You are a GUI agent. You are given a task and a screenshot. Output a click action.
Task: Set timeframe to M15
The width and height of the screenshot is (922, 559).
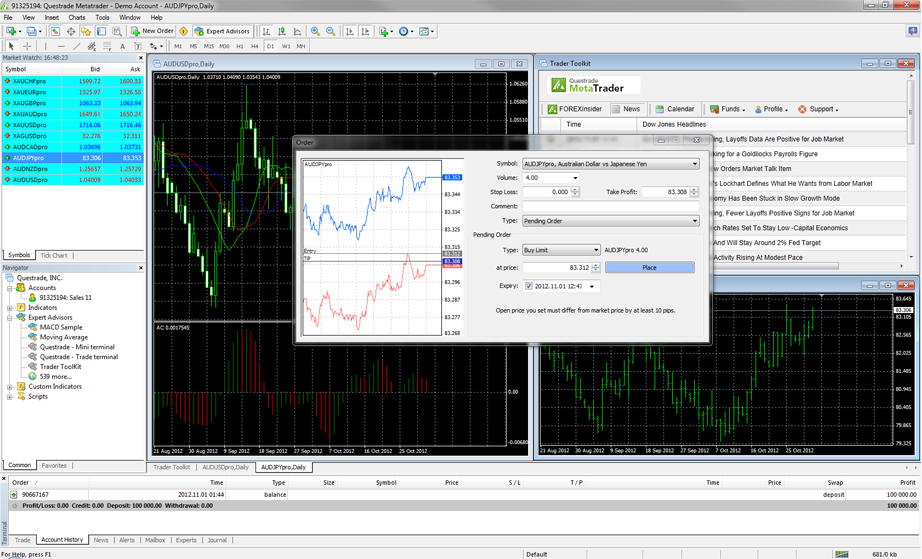click(x=209, y=46)
